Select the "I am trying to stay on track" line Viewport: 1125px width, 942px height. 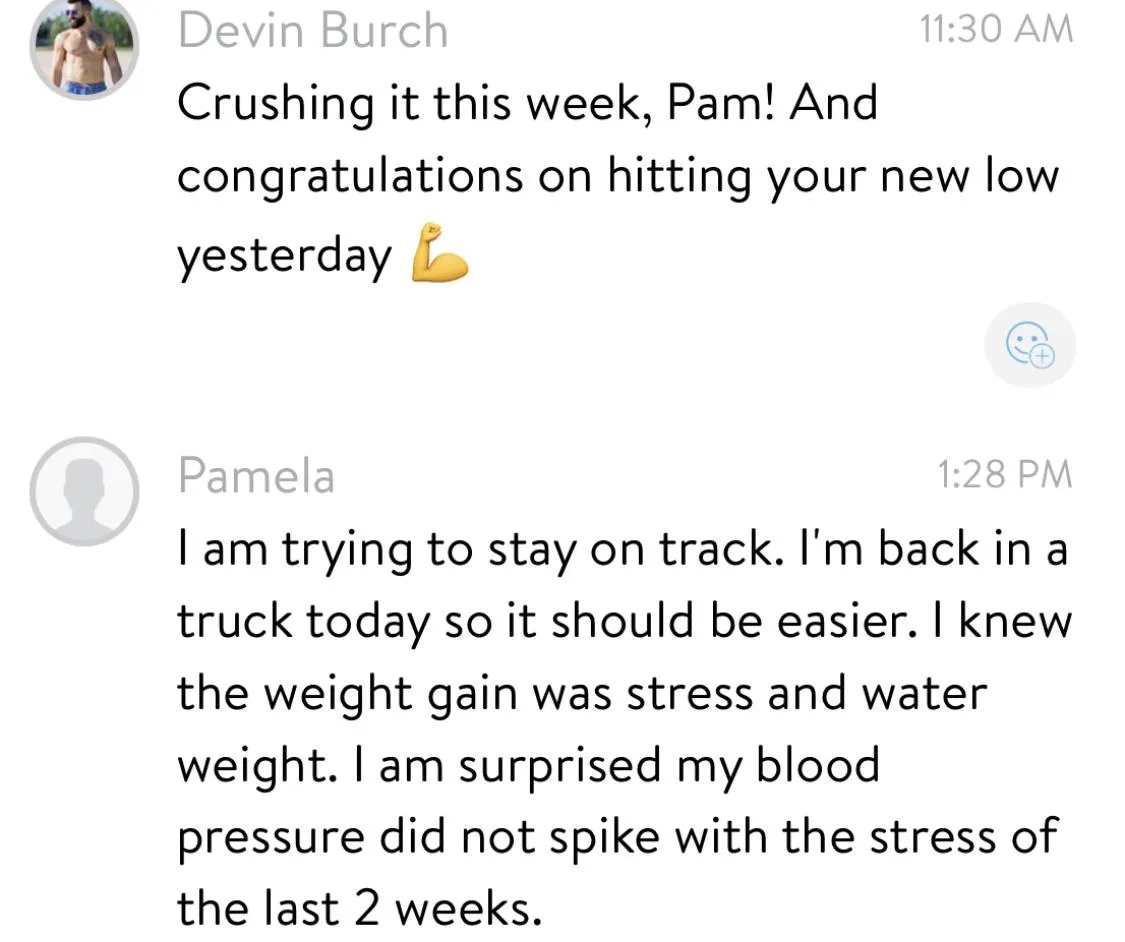pyautogui.click(x=623, y=550)
